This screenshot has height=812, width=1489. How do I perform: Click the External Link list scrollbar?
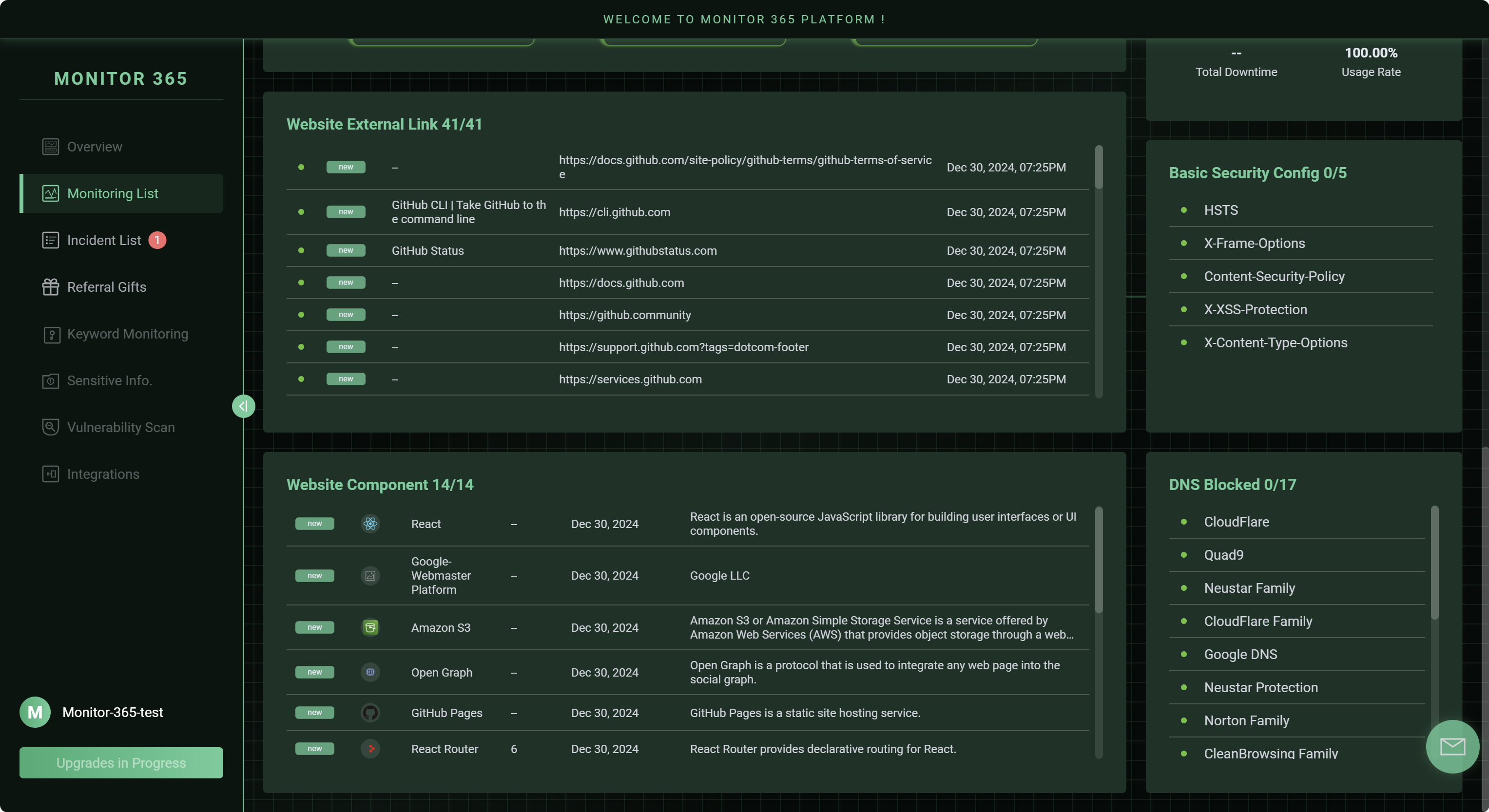point(1099,167)
